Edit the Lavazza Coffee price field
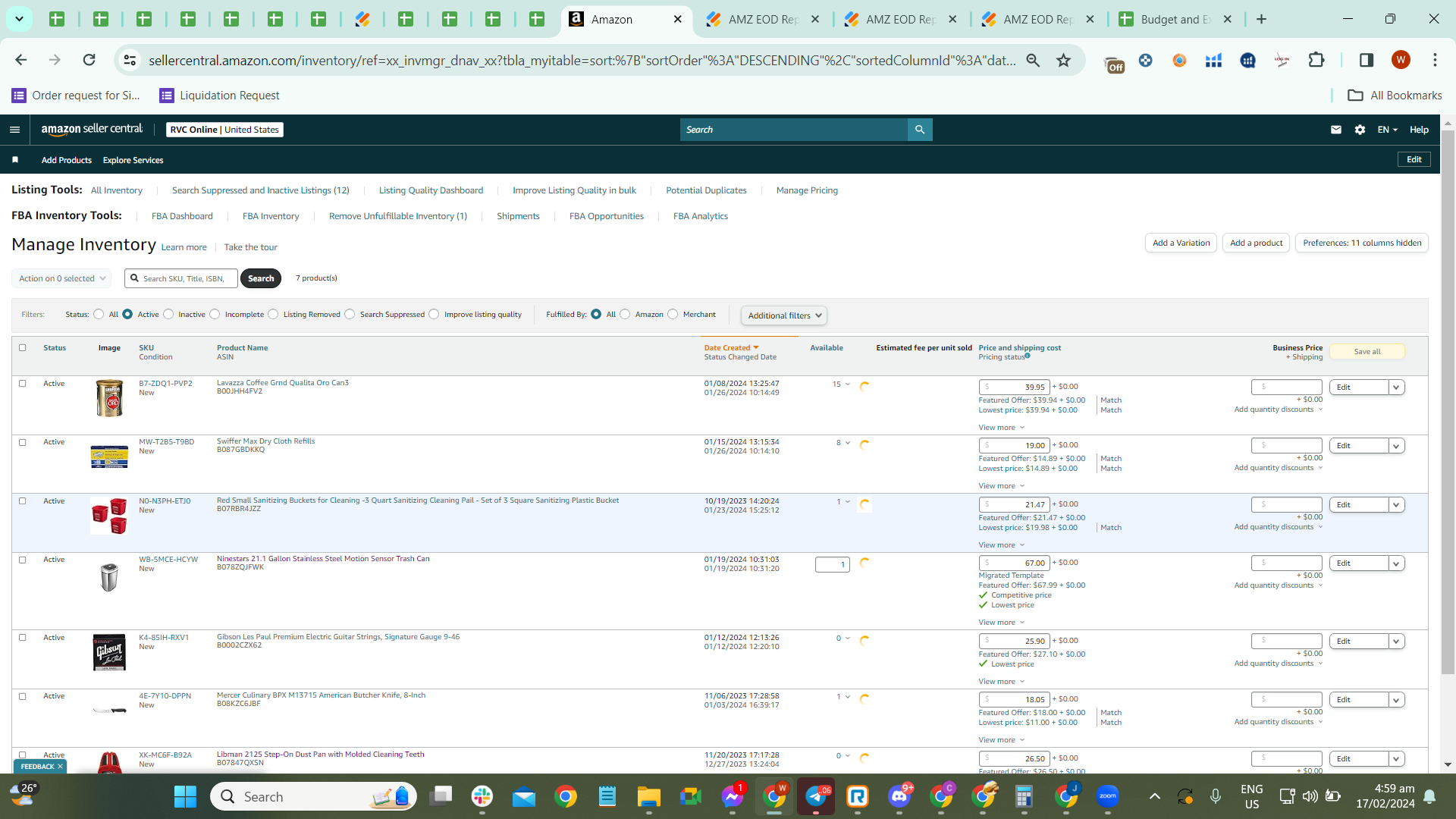The width and height of the screenshot is (1456, 819). coord(1014,388)
